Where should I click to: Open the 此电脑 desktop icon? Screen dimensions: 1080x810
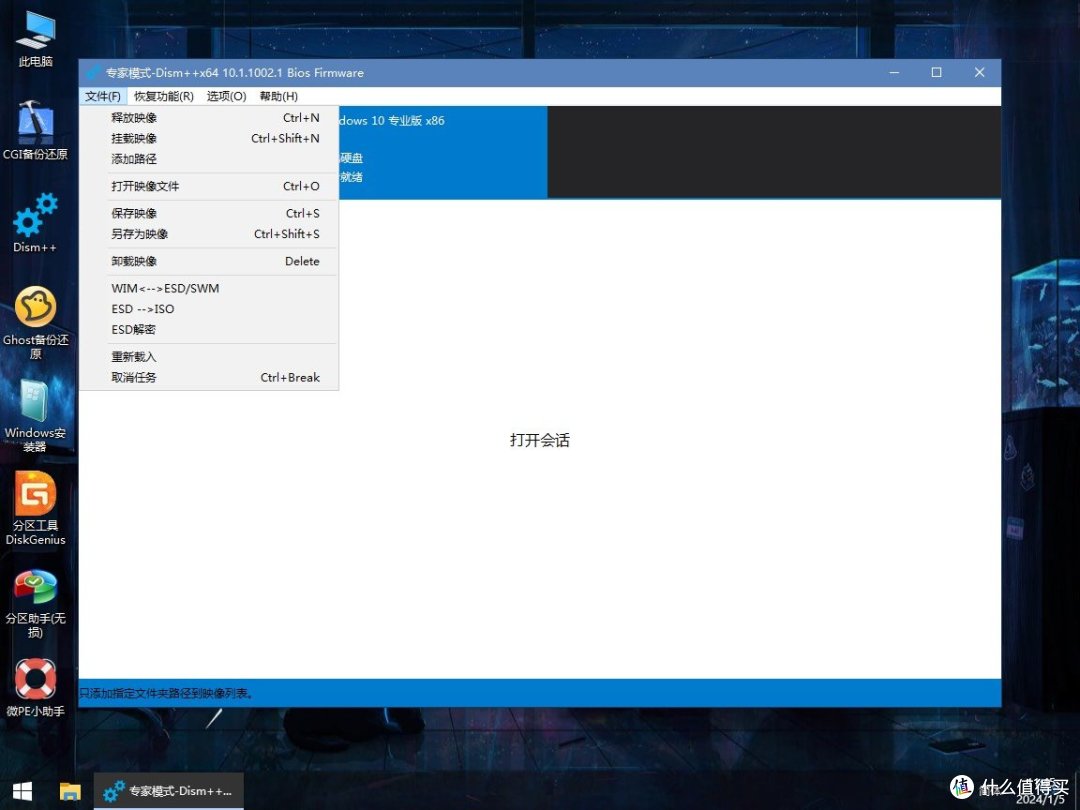click(x=36, y=41)
